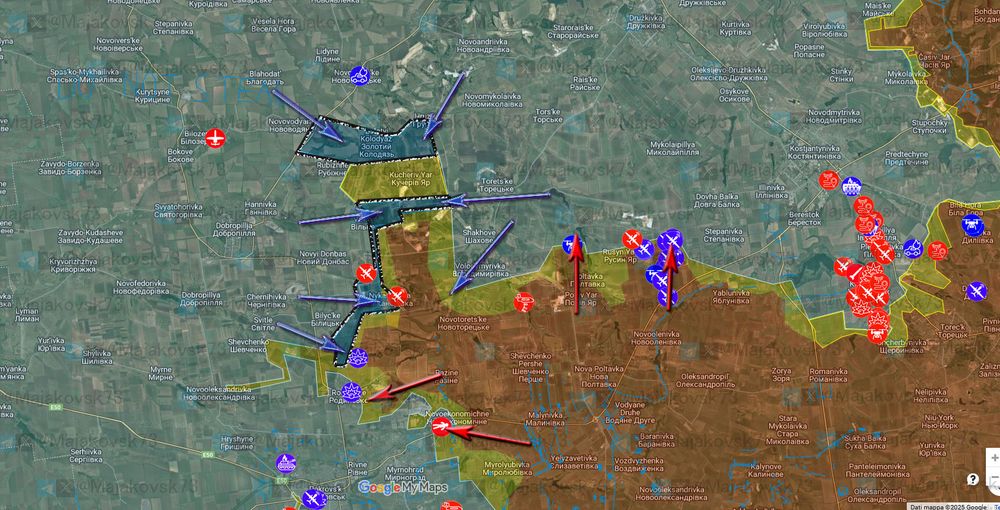Viewport: 1000px width, 510px height.
Task: Open the blue aircraft marker at Pokrovsk
Action: [x=312, y=499]
